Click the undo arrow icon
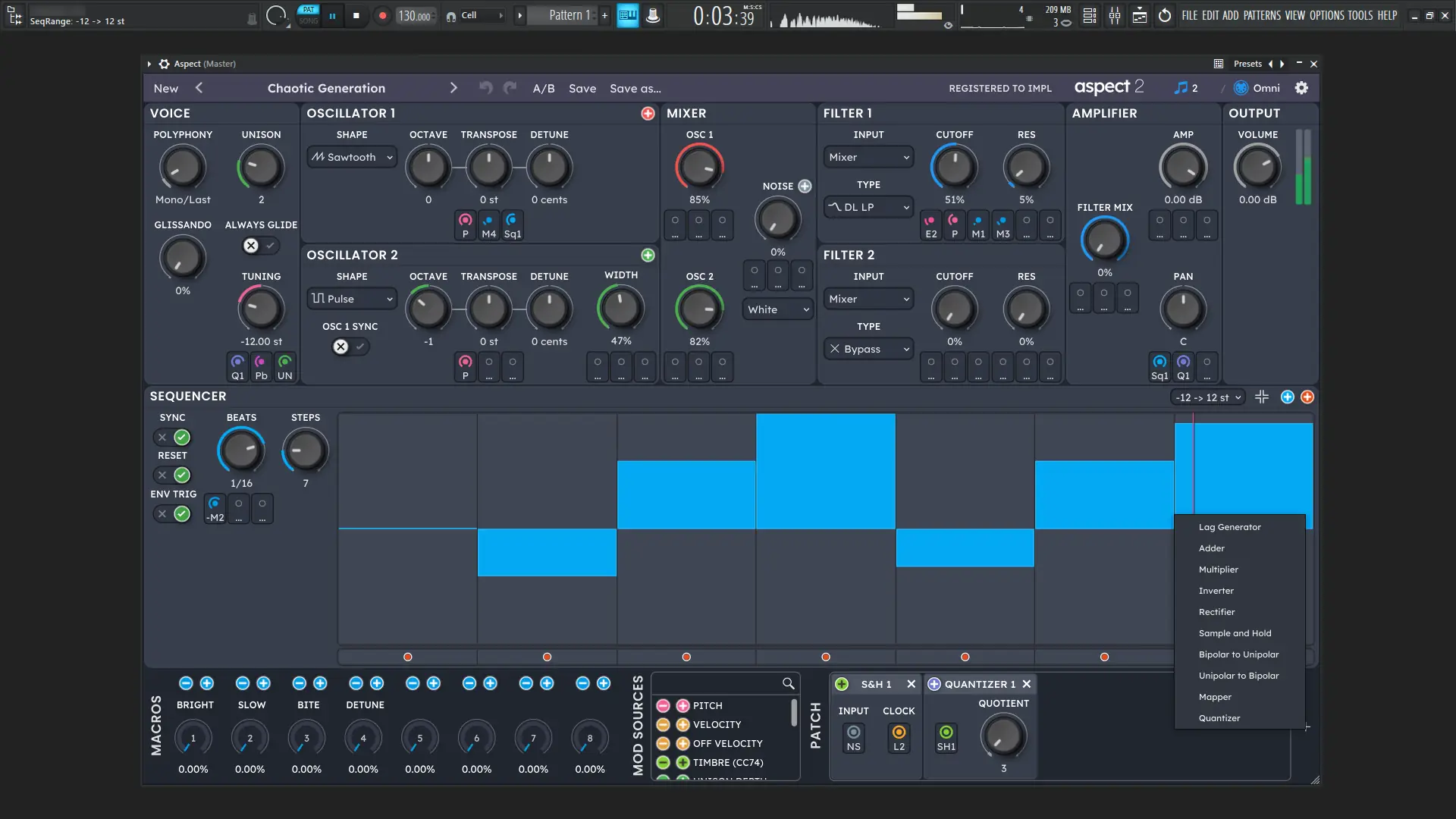The height and width of the screenshot is (819, 1456). [x=485, y=88]
